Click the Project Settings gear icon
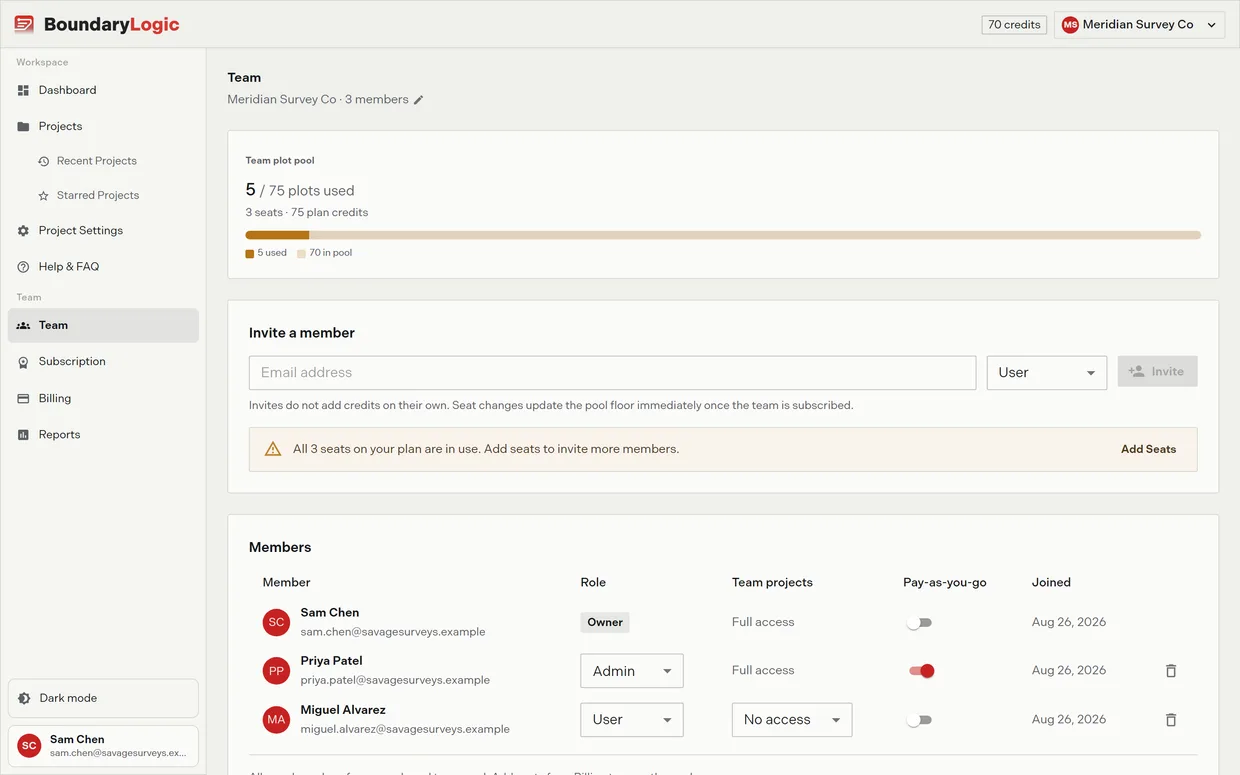Viewport: 1240px width, 775px height. 23,231
